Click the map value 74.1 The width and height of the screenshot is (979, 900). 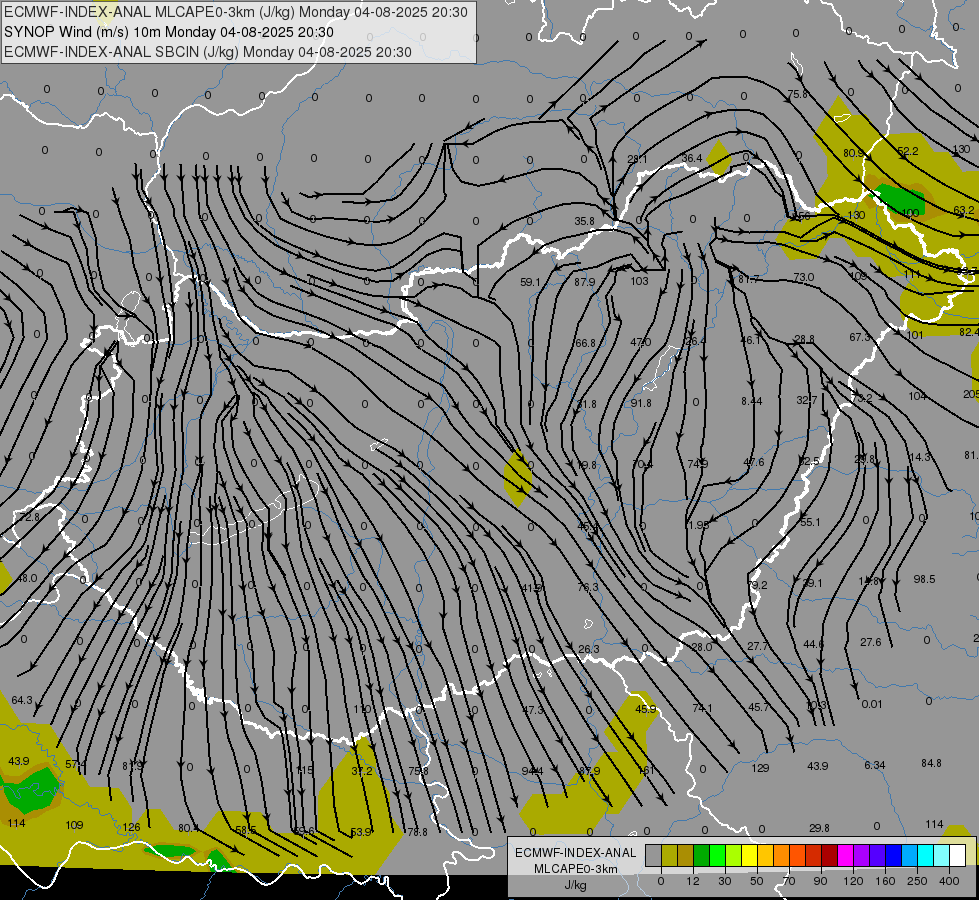click(702, 708)
